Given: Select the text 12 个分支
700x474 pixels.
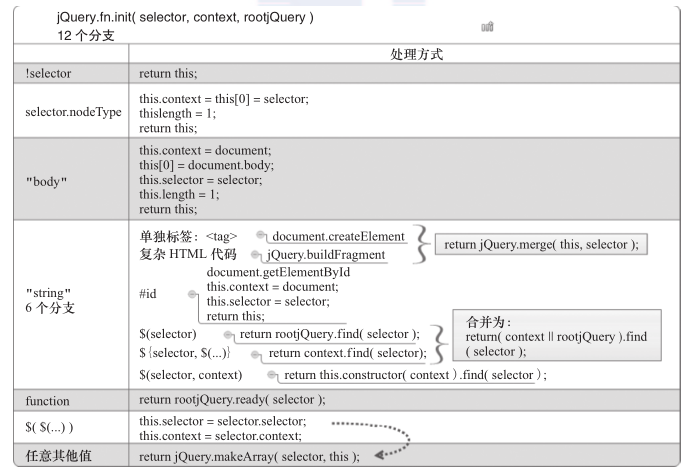Looking at the screenshot, I should click(86, 35).
